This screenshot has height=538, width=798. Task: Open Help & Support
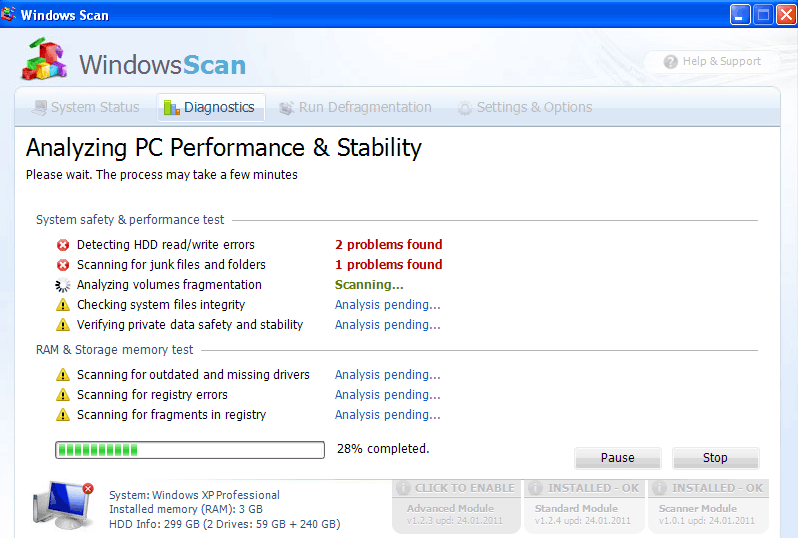tap(711, 62)
